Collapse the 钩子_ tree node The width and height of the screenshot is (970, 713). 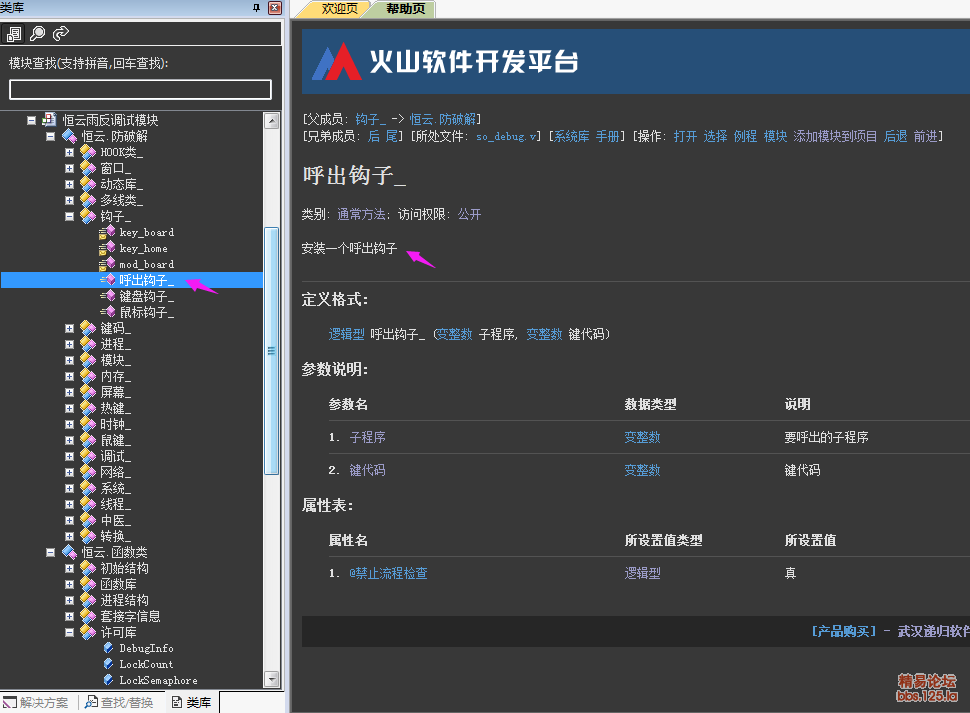click(69, 216)
